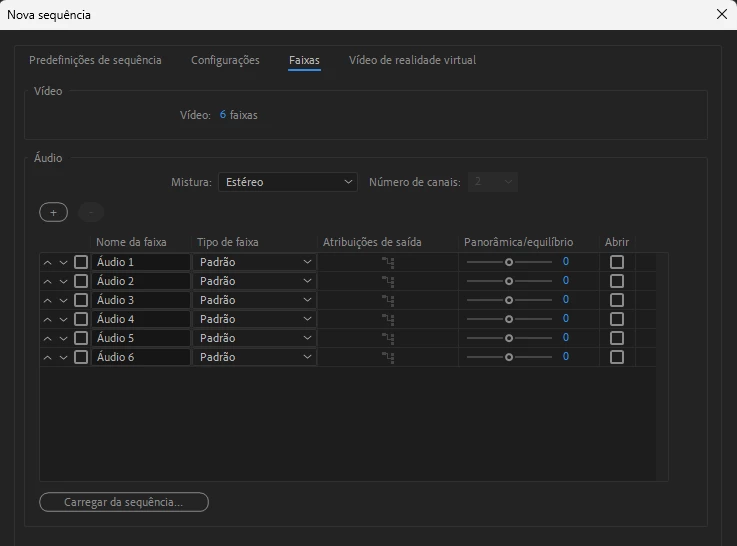Screen dimensions: 737x546
Task: Select the Áudio 4 row checkbox
Action: pyautogui.click(x=81, y=319)
